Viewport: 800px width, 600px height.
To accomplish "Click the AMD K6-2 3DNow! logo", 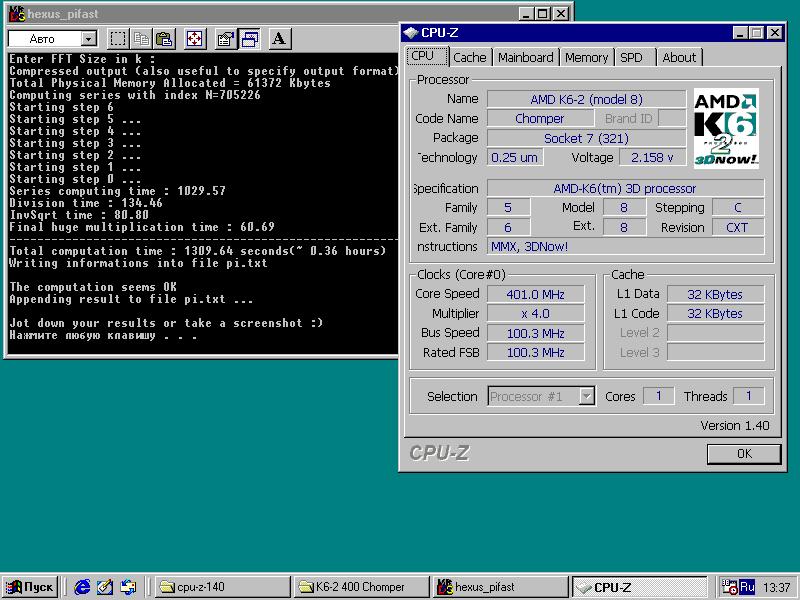I will pyautogui.click(x=726, y=129).
